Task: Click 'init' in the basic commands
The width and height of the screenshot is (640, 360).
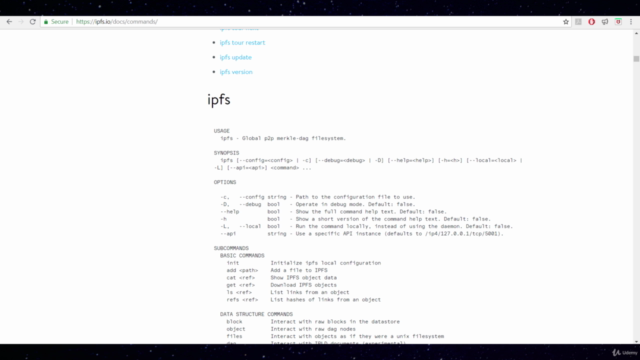Action: click(x=233, y=263)
